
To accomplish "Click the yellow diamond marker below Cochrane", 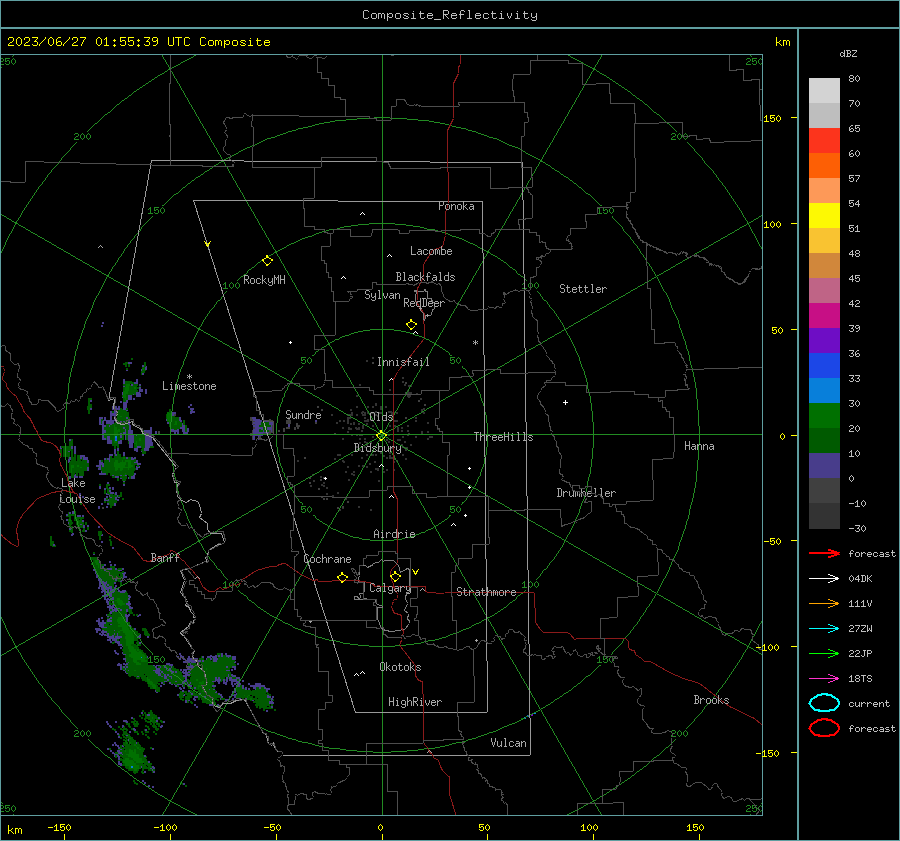I will tap(343, 578).
